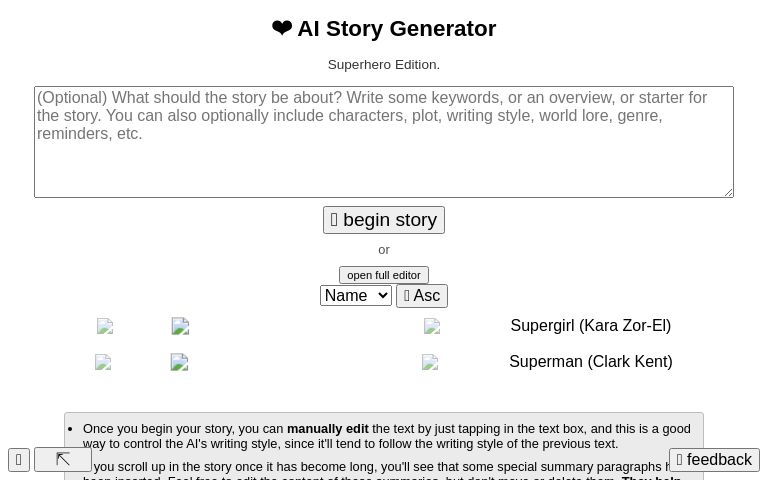This screenshot has width=768, height=480.
Task: Click the diagonal up-left arrow button
Action: point(63,460)
